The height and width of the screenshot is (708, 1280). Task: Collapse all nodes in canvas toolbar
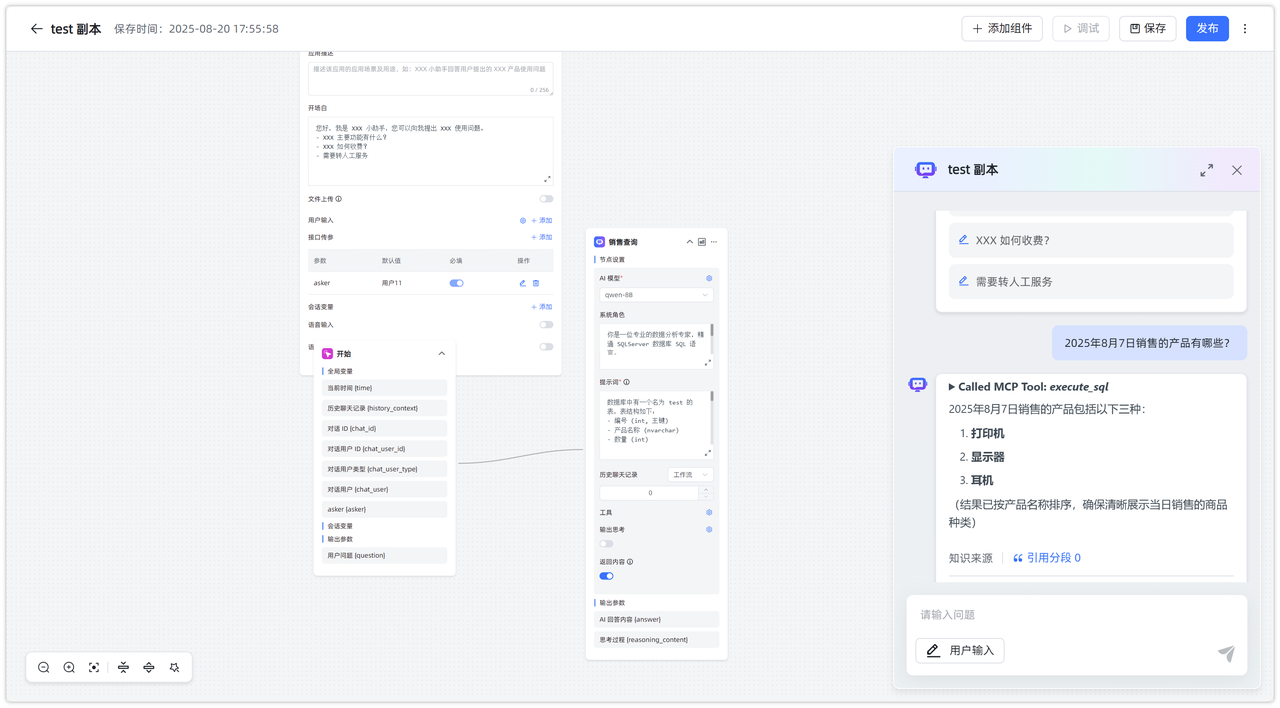click(123, 668)
